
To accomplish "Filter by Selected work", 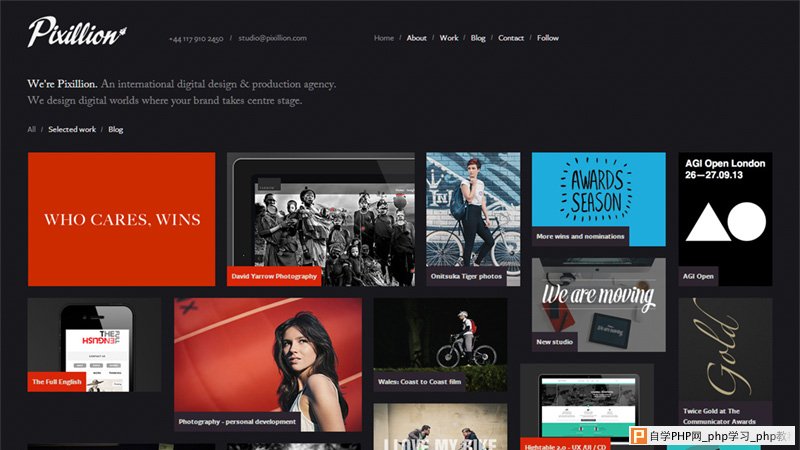I will [72, 130].
